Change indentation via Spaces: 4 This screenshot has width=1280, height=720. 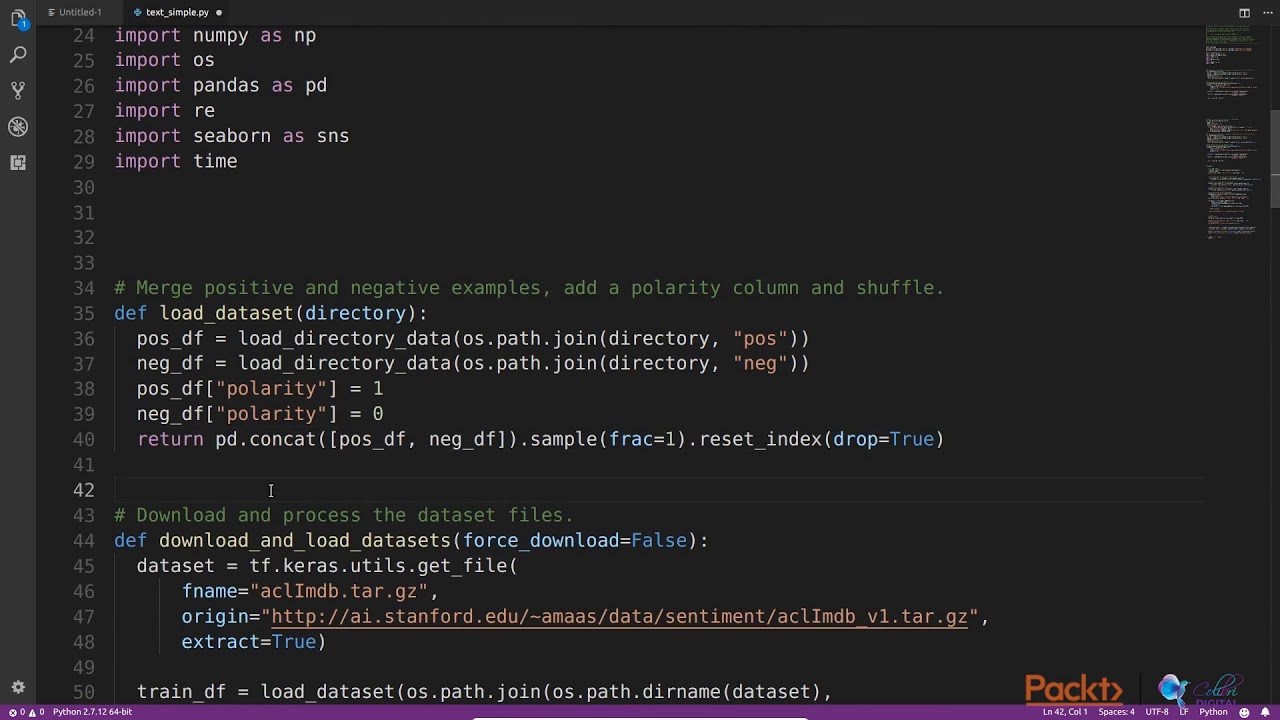1116,712
